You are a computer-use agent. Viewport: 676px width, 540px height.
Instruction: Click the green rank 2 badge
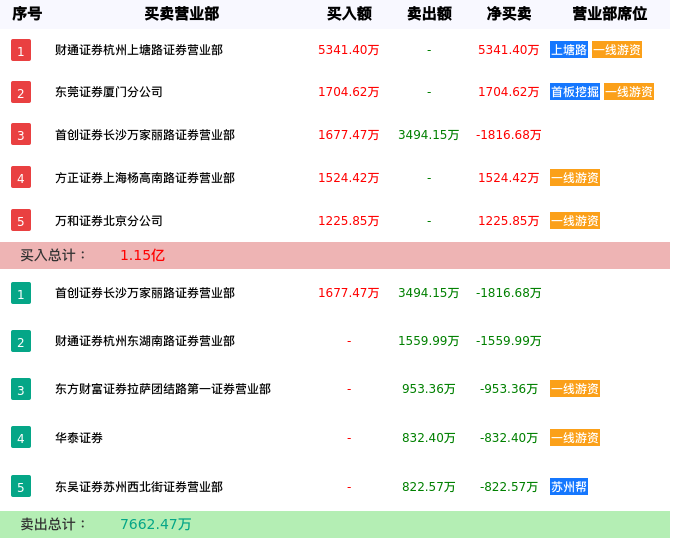21,341
